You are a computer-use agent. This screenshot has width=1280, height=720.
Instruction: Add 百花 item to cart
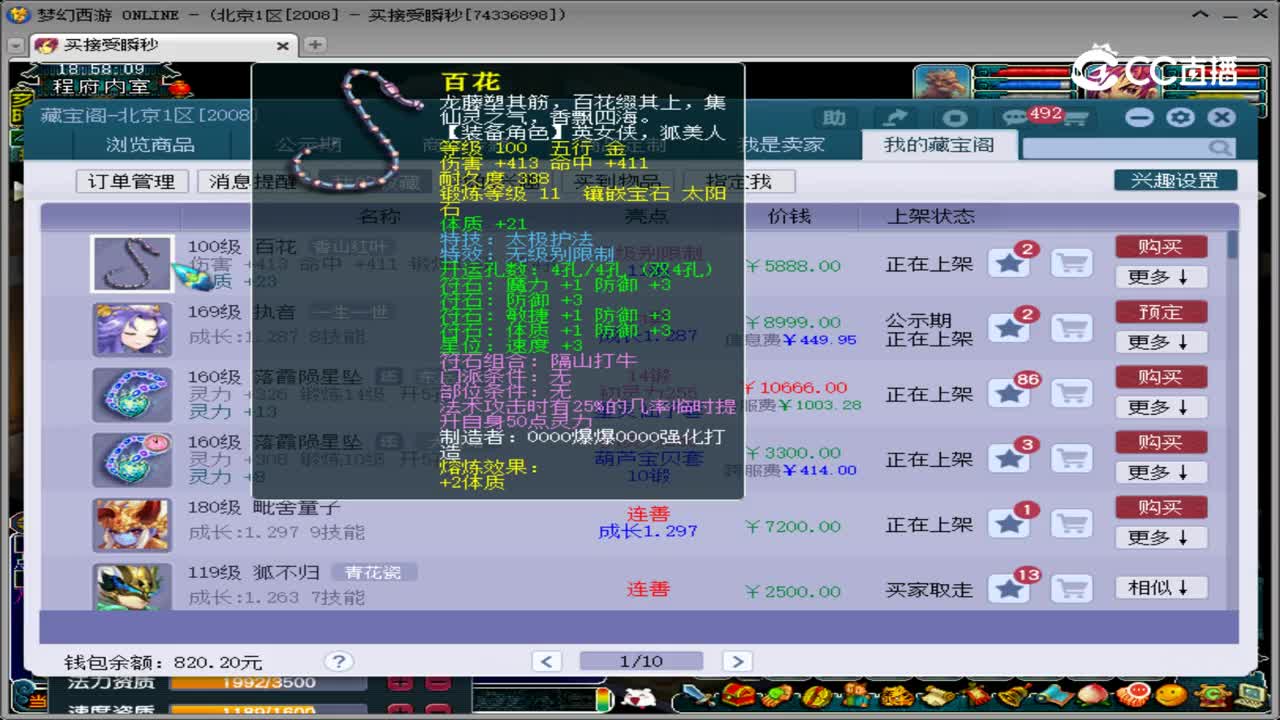(1071, 264)
